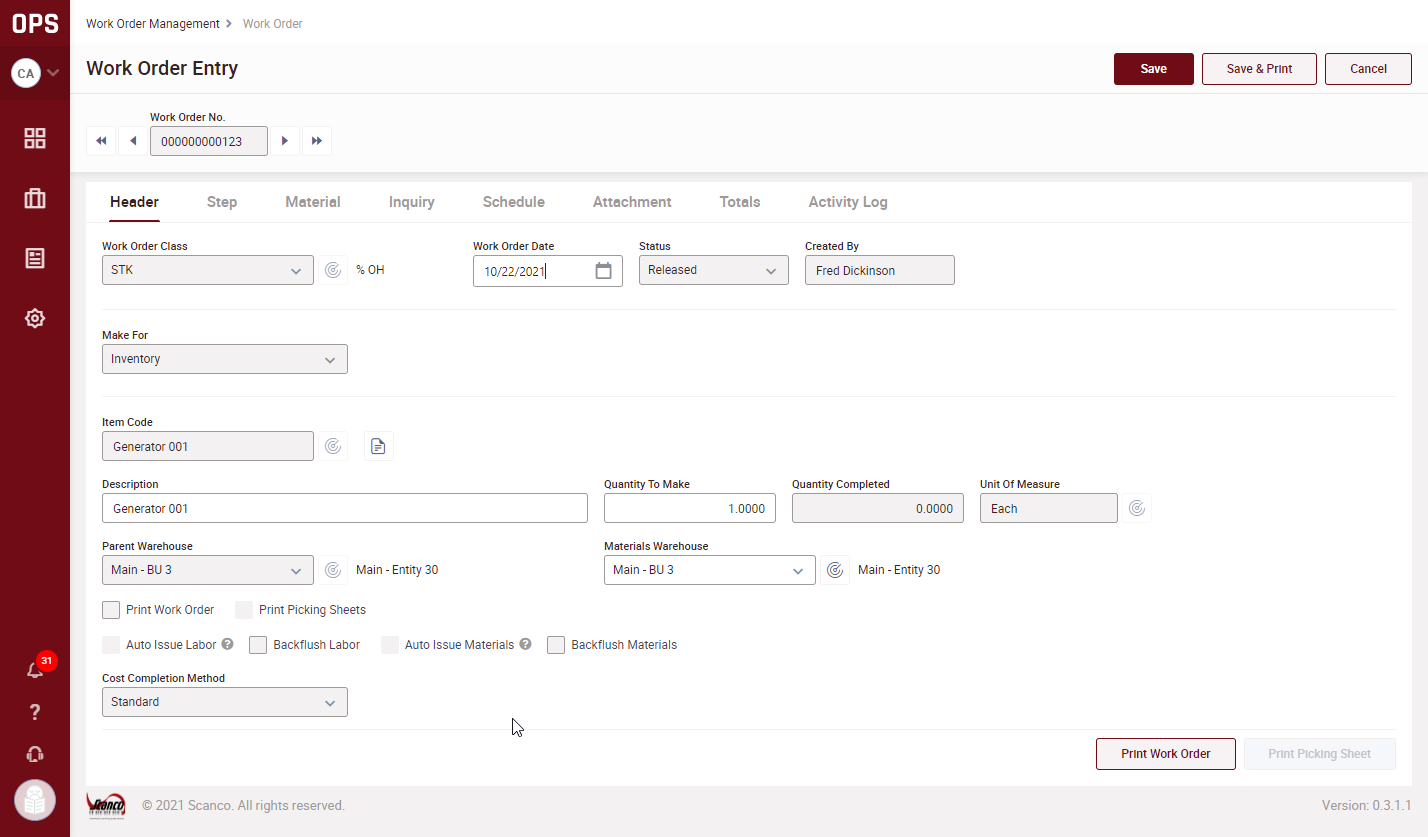Screen dimensions: 1428x837
Task: Click the headset support icon
Action: (x=35, y=754)
